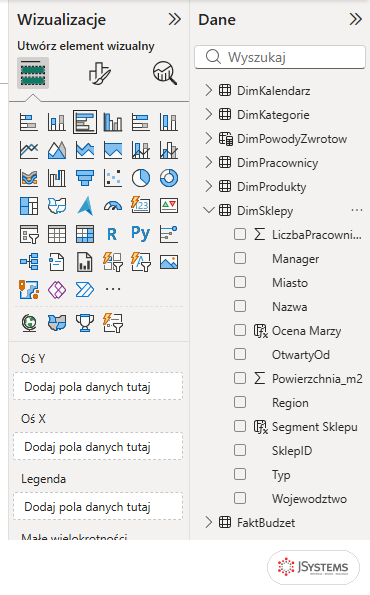Image resolution: width=370 pixels, height=595 pixels.
Task: Select the table visual
Action: click(57, 234)
